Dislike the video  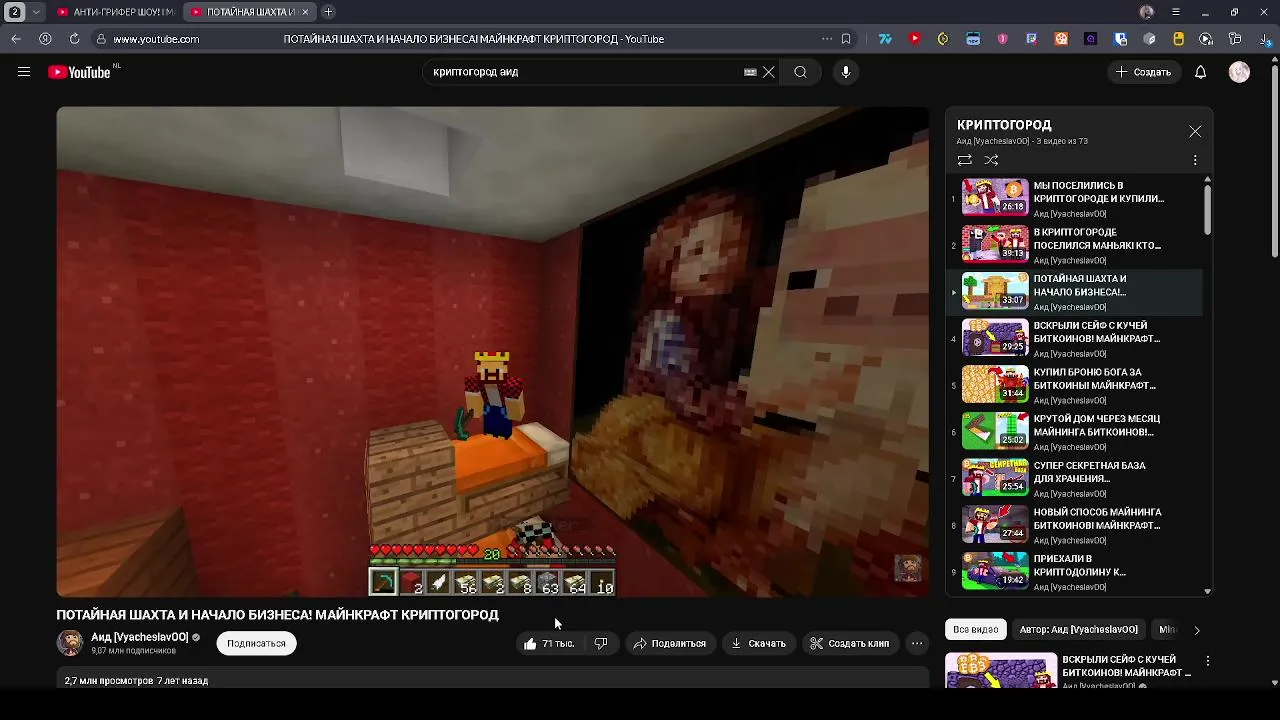[x=601, y=643]
